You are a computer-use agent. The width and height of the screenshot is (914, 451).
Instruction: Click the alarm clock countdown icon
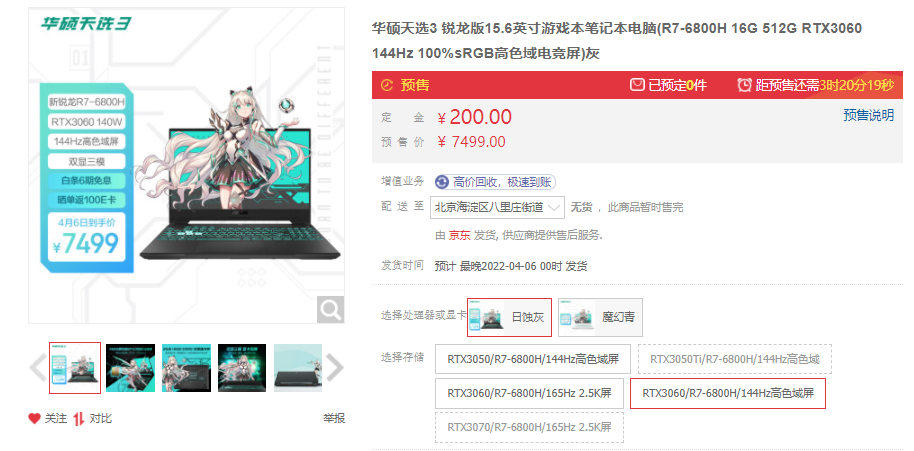click(744, 85)
